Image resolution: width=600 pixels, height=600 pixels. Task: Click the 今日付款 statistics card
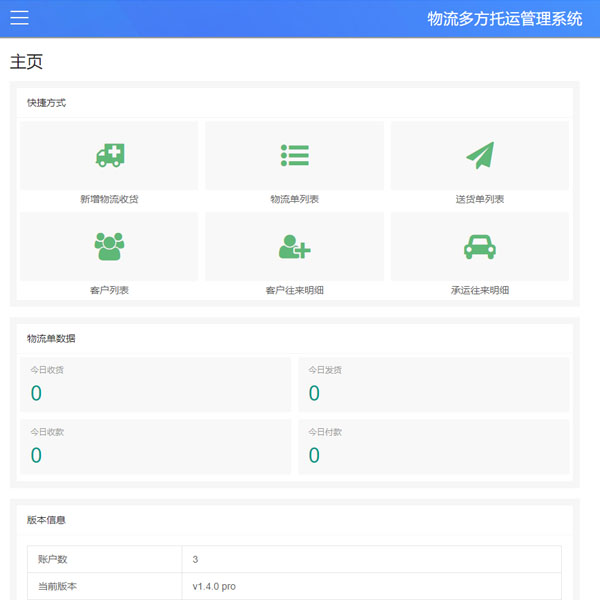point(434,446)
